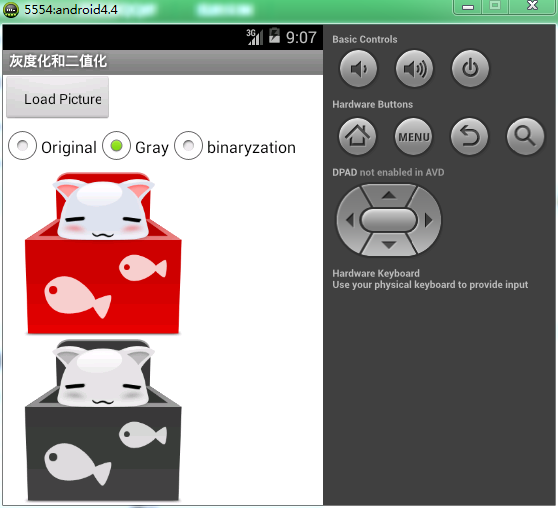Click the DPAD left arrow

[349, 220]
